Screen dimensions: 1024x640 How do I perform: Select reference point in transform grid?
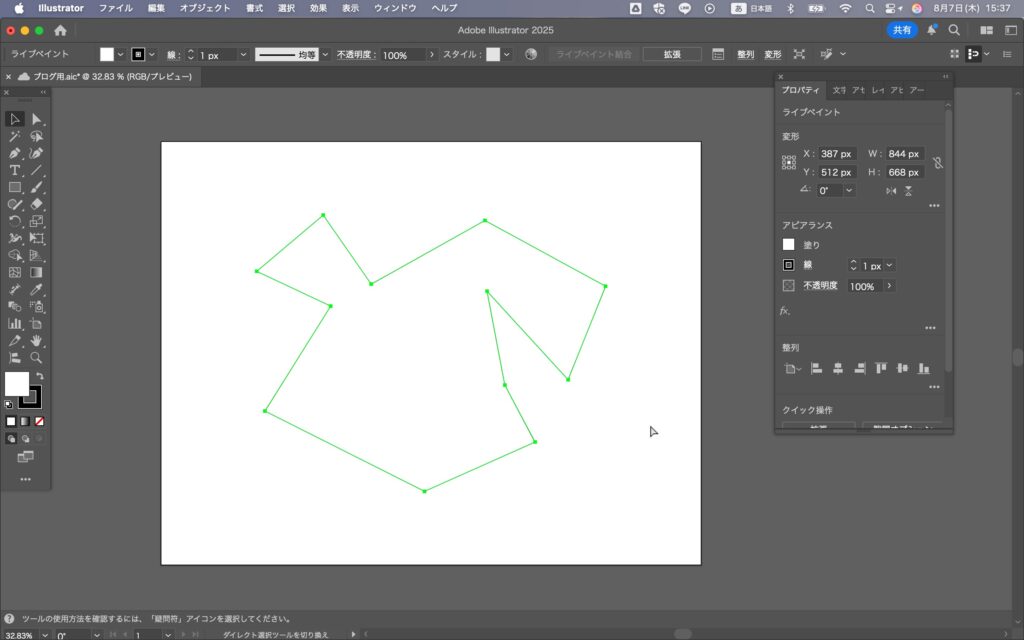pyautogui.click(x=789, y=163)
